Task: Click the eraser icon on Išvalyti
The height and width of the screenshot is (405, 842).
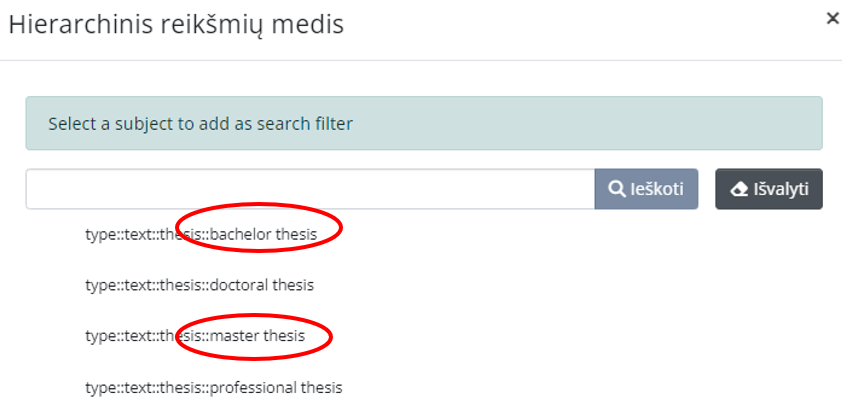Action: 739,190
